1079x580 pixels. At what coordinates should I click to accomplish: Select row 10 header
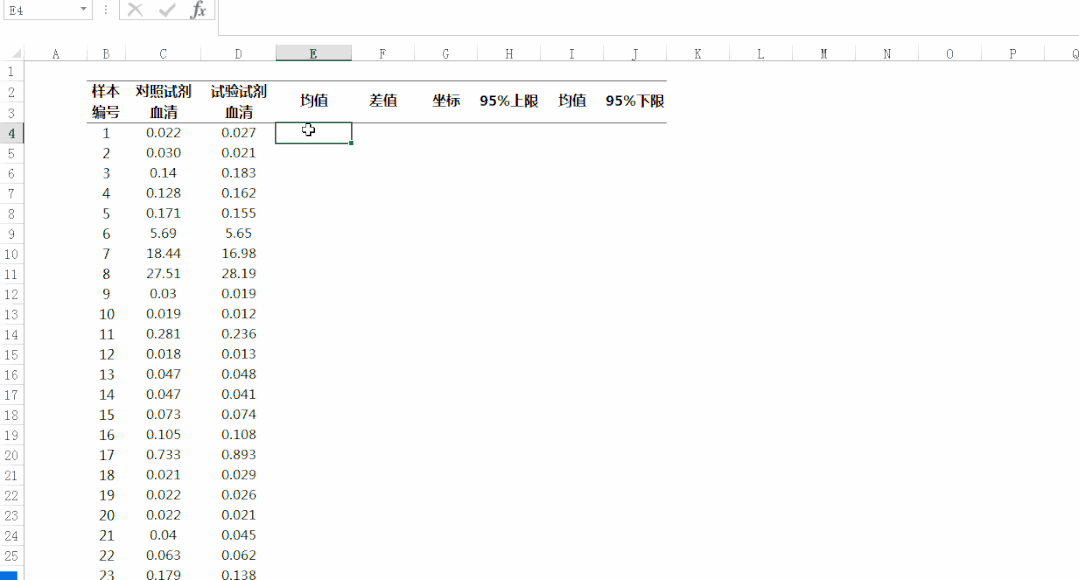(11, 254)
